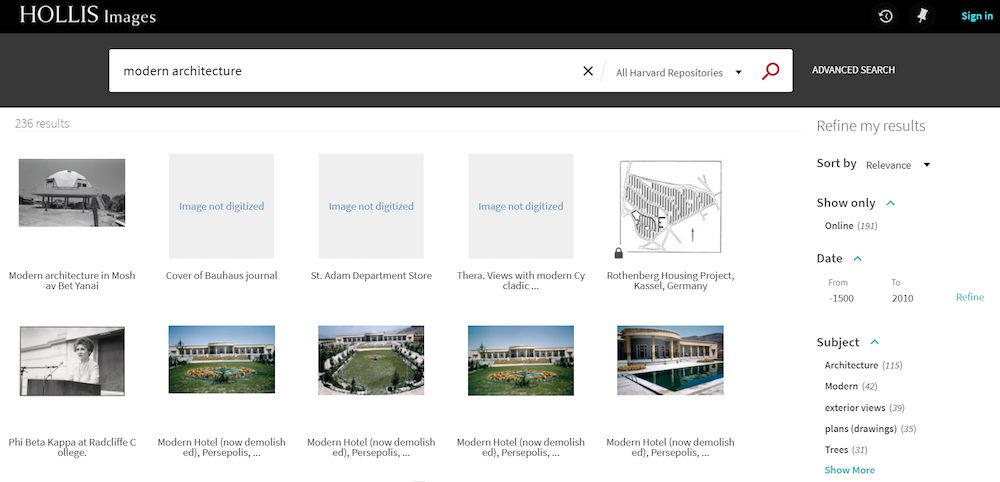The image size is (1000, 482).
Task: Open the Sort by Relevance dropdown
Action: 897,165
